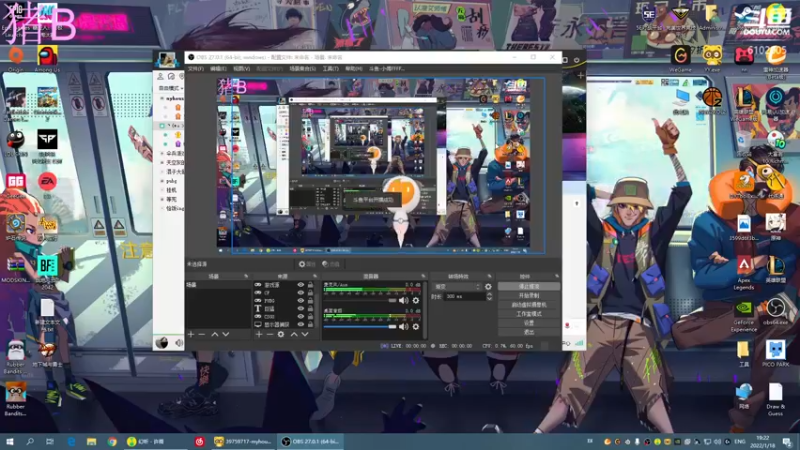Screen dimensions: 800x450
Task: Open the Scene Collection menu in OBS
Action: click(x=303, y=68)
